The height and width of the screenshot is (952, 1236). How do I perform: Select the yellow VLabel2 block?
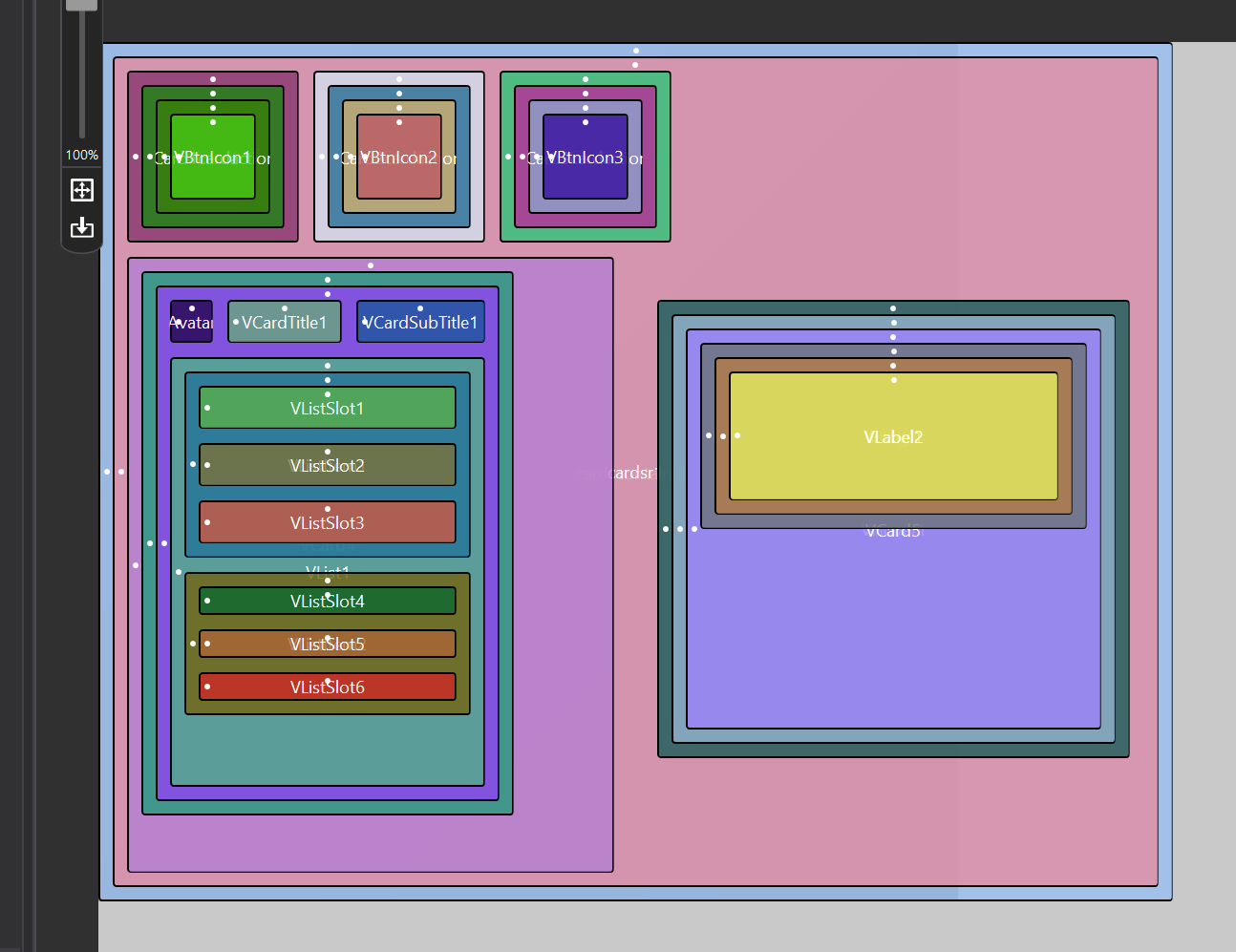894,436
